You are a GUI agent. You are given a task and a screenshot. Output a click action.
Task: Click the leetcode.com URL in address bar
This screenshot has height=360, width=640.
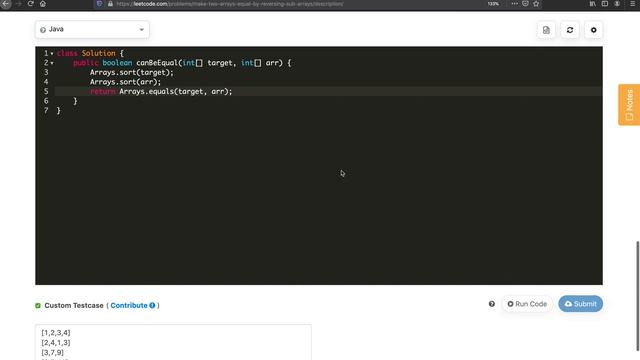click(230, 4)
